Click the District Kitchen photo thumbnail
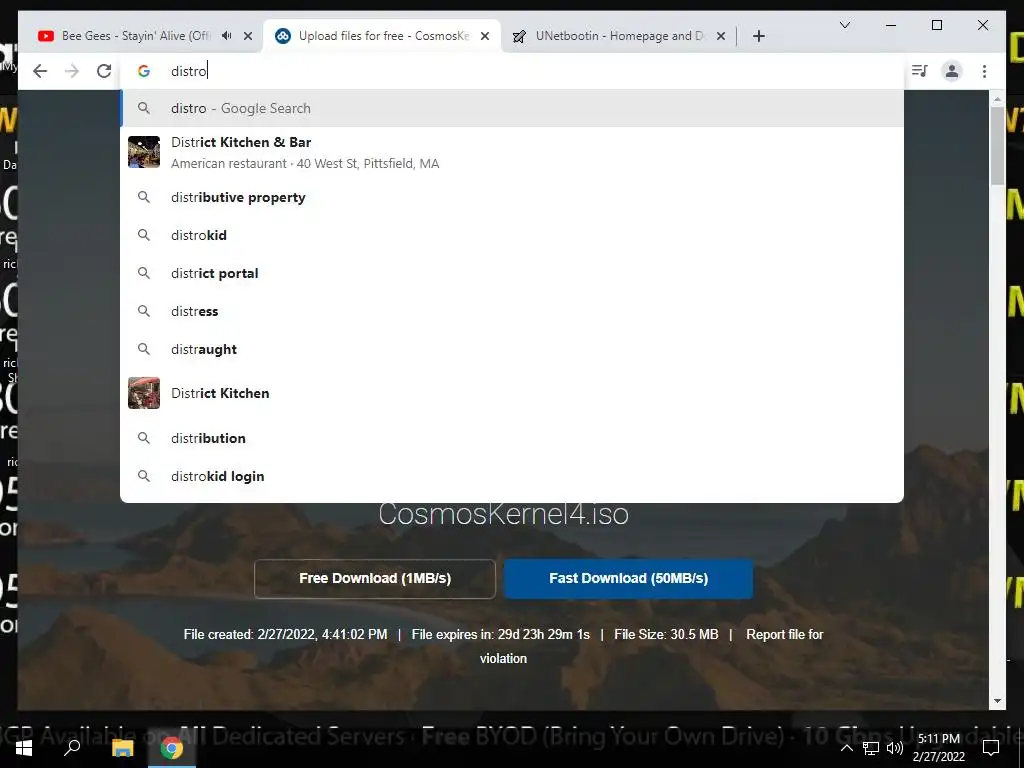This screenshot has height=768, width=1024. 144,393
